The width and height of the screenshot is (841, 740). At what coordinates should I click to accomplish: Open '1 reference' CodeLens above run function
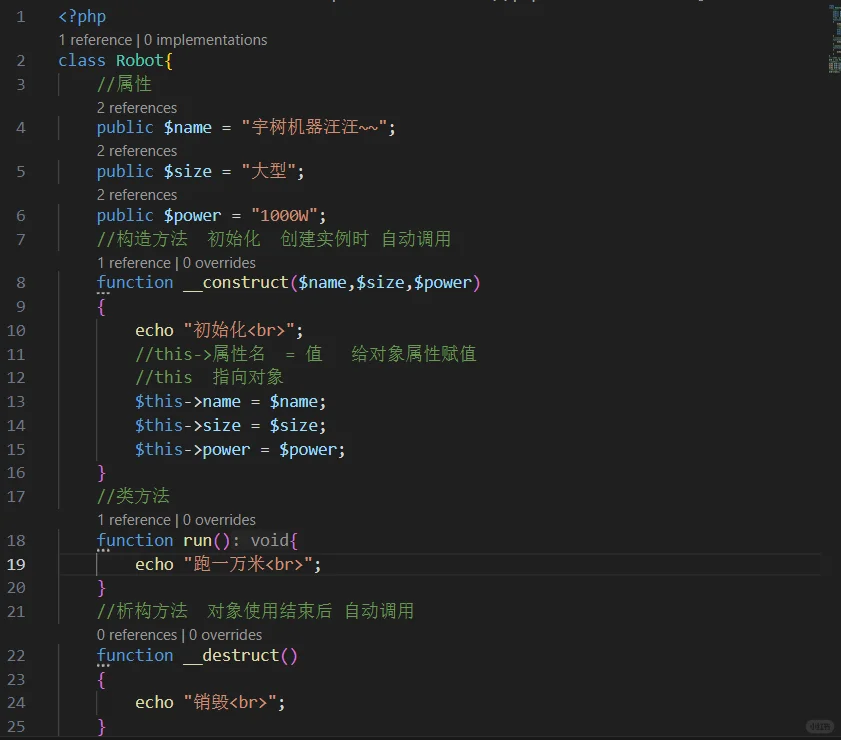point(134,520)
